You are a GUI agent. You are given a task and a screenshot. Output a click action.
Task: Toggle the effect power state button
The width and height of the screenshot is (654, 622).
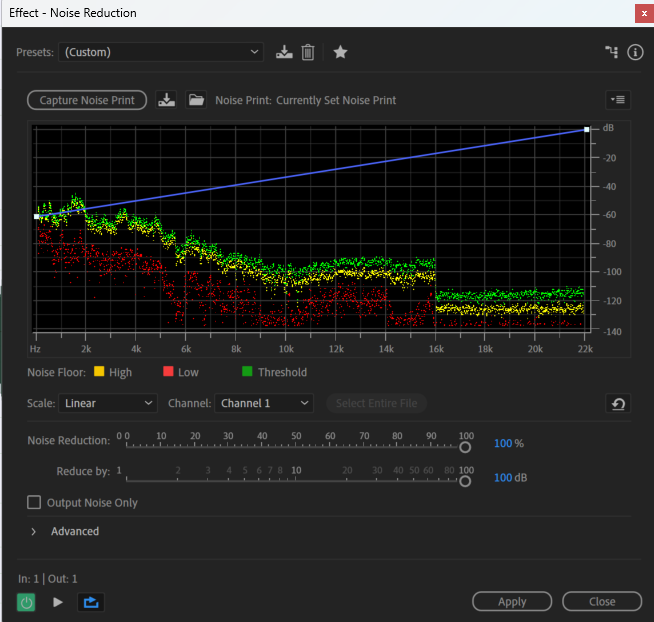click(x=27, y=602)
